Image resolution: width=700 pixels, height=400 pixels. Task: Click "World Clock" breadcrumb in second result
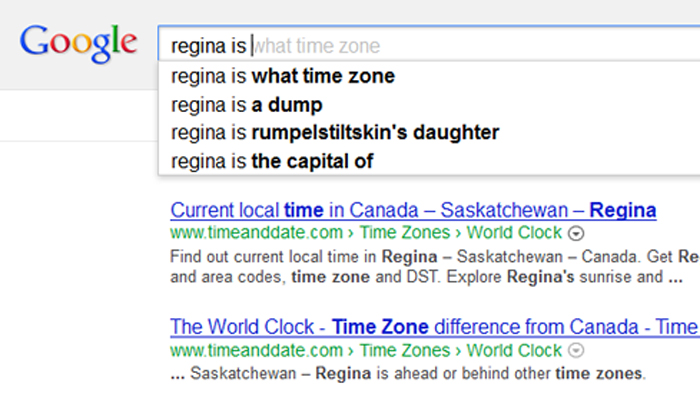coord(516,351)
